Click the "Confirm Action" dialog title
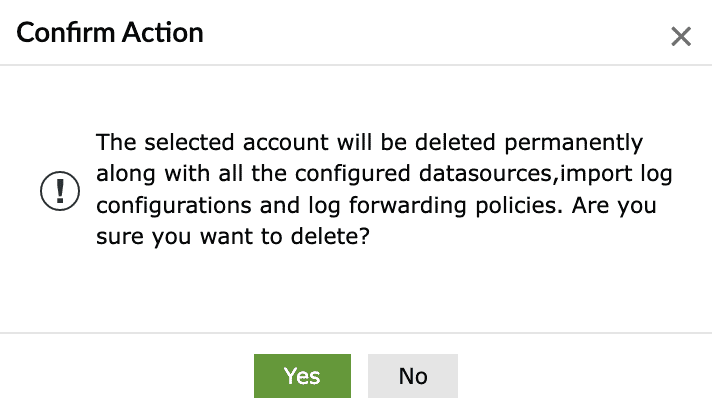This screenshot has height=416, width=712. pos(110,33)
